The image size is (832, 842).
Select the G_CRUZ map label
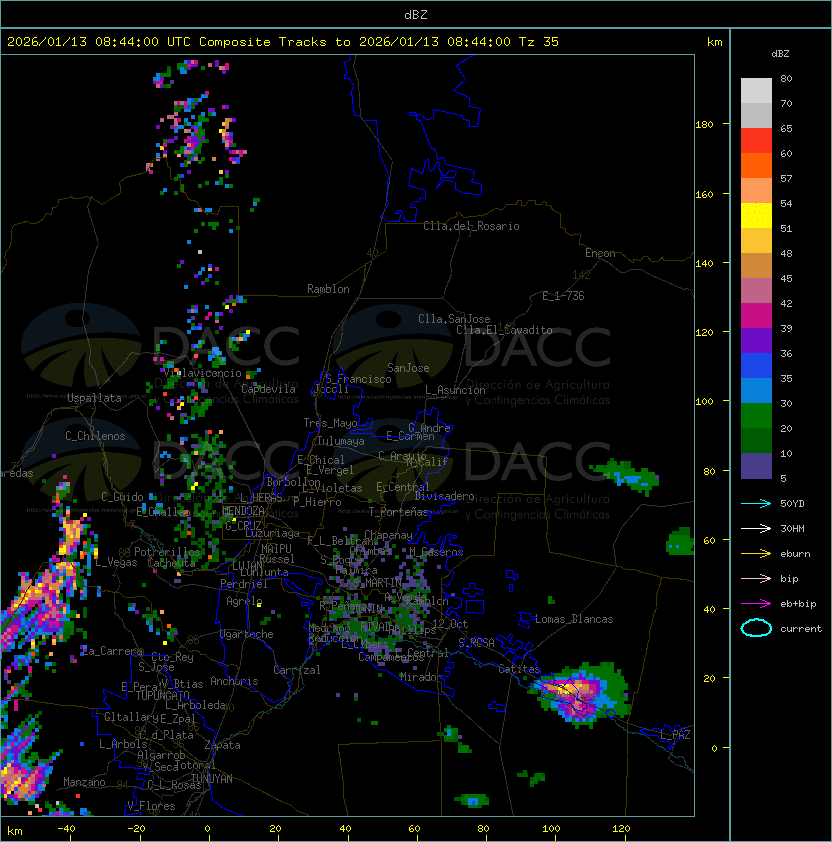click(243, 525)
